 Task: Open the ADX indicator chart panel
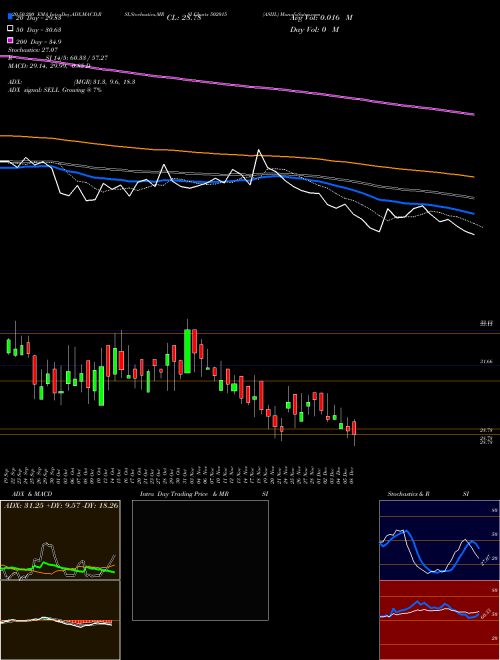pyautogui.click(x=60, y=540)
